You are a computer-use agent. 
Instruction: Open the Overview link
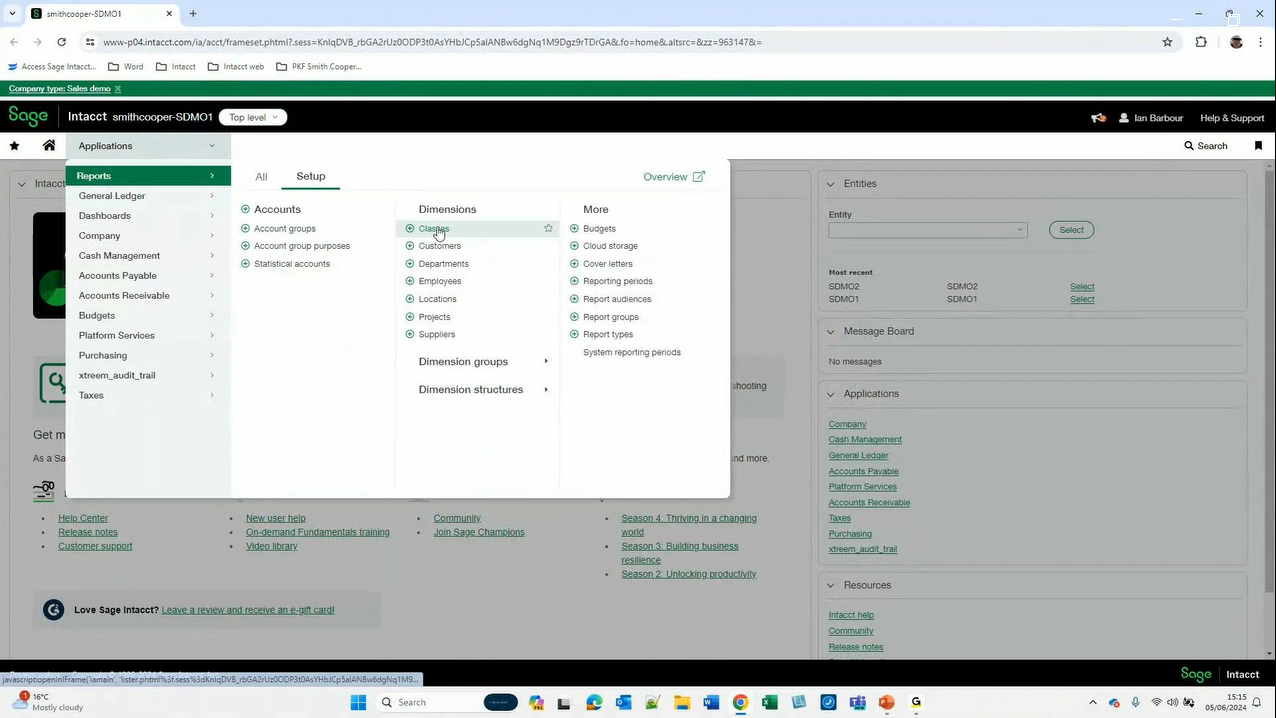[x=665, y=177]
